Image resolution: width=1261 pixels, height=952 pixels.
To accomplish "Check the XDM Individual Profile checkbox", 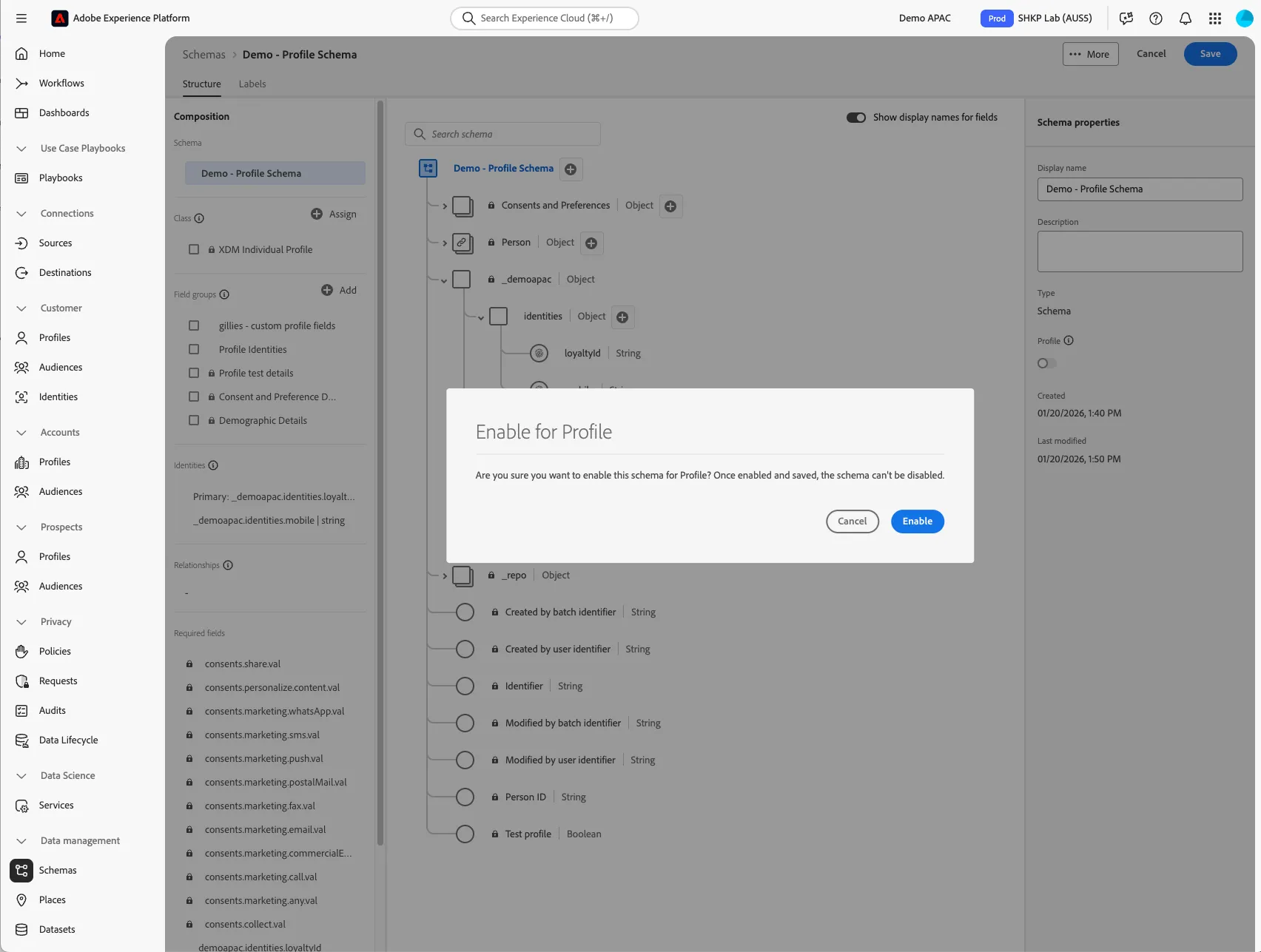I will coord(194,249).
